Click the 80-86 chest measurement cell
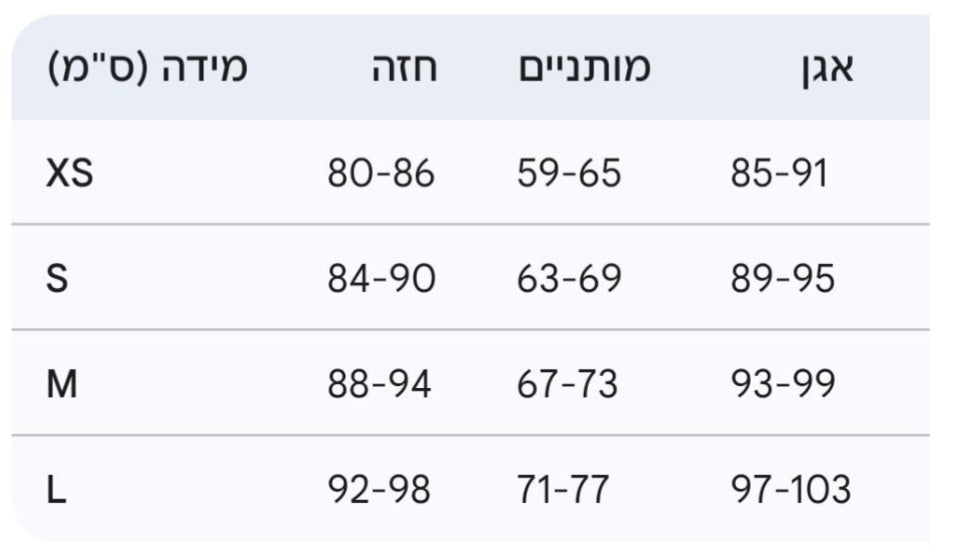 (x=381, y=174)
